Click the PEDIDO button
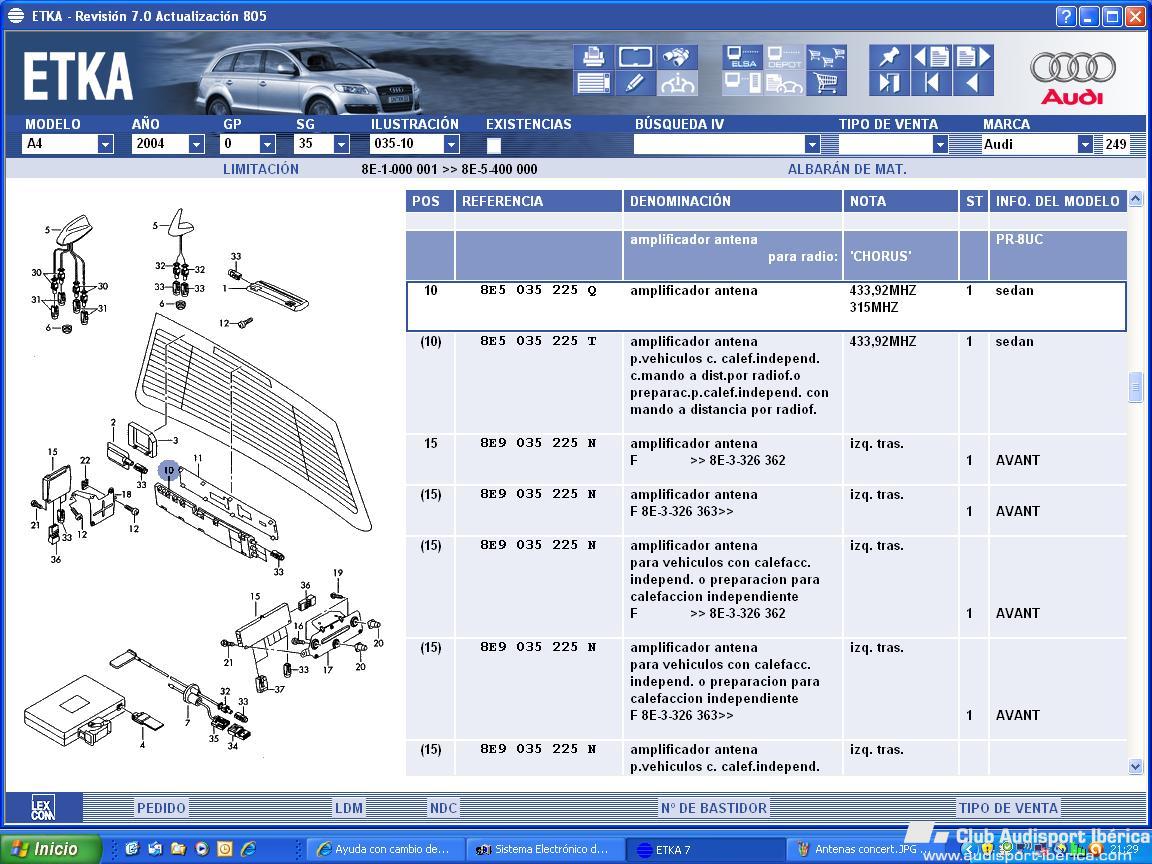The width and height of the screenshot is (1152, 864). click(161, 808)
